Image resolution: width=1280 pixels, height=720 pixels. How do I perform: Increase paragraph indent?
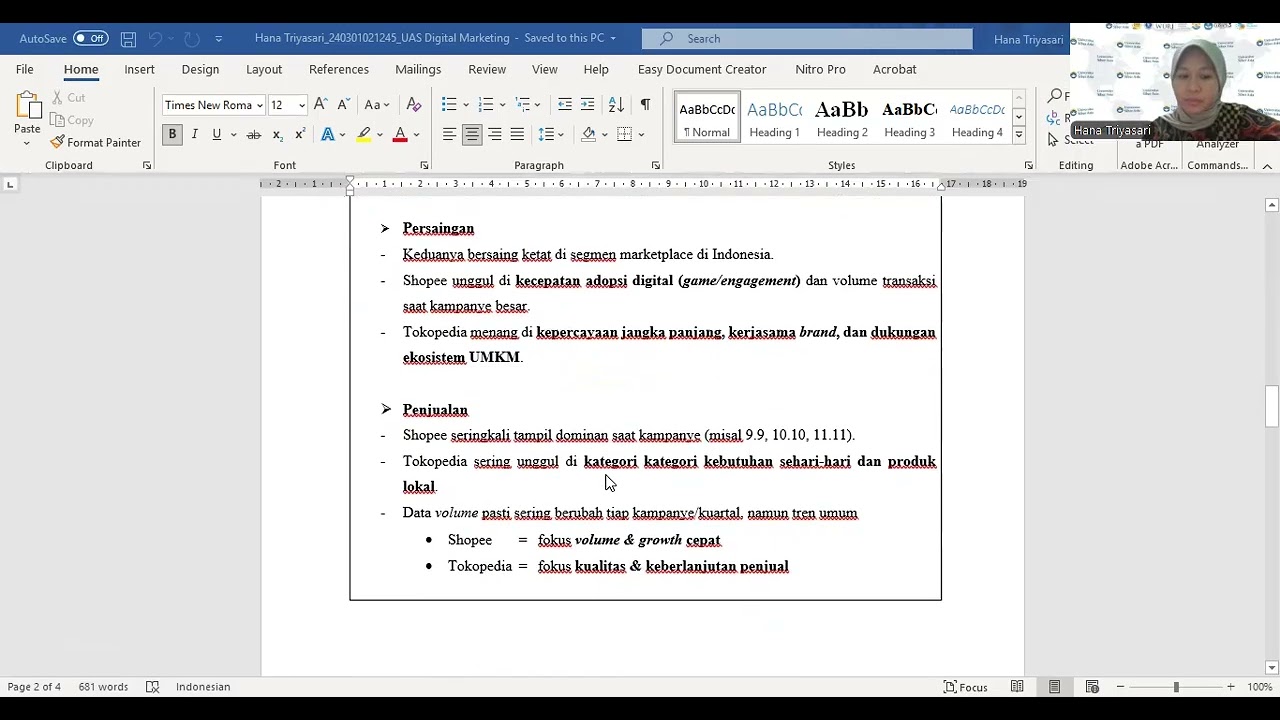pyautogui.click(x=587, y=104)
